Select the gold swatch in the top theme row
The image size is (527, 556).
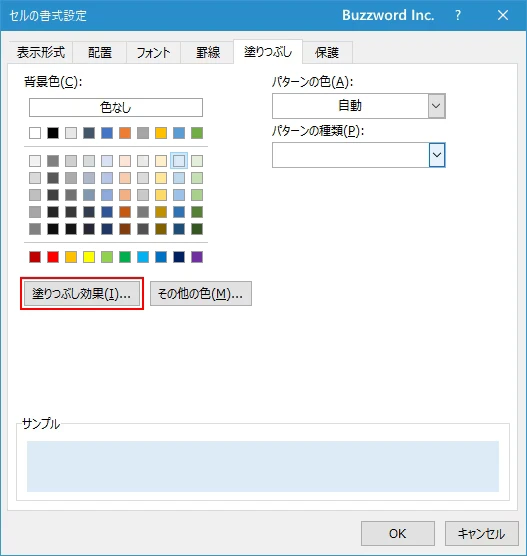tap(161, 133)
